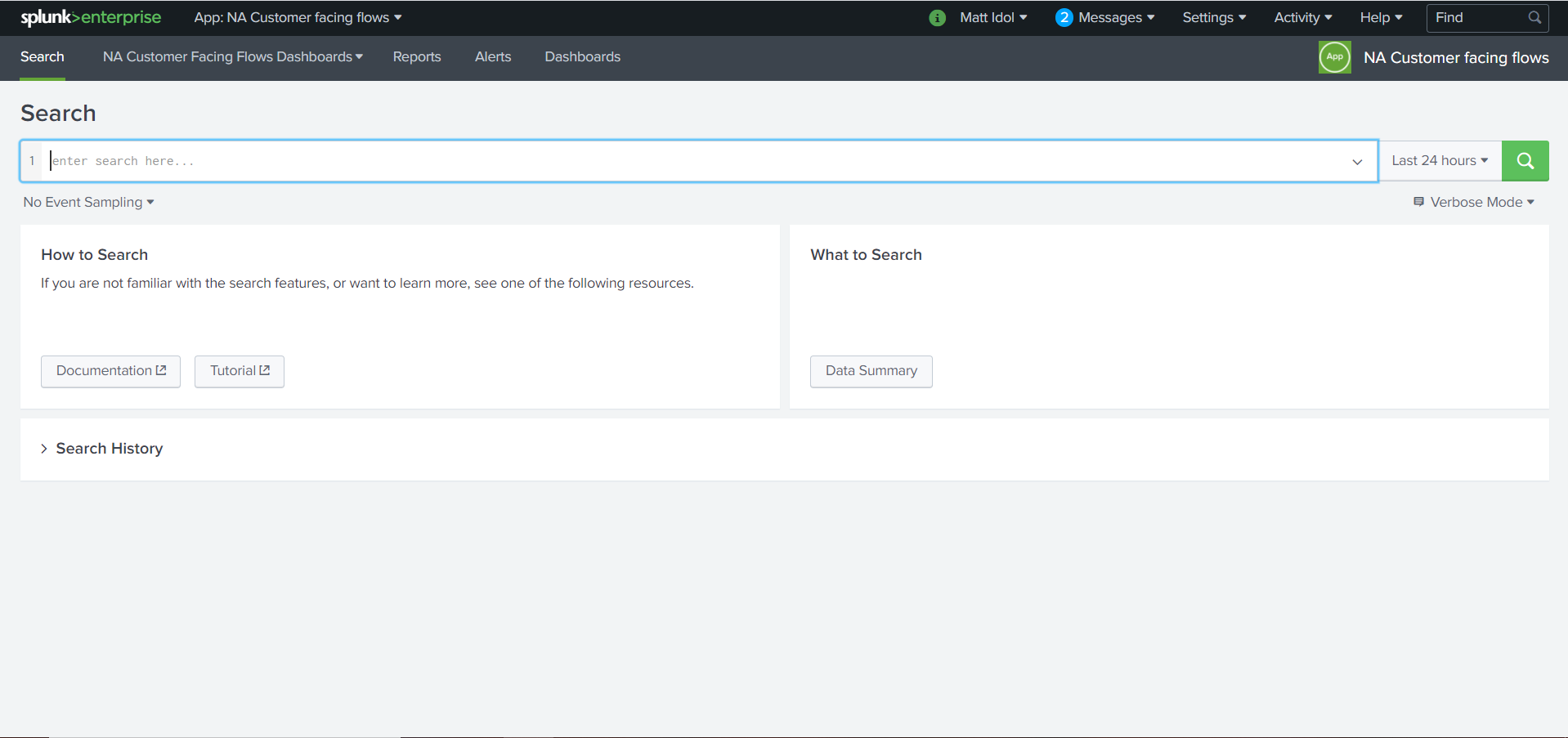Image resolution: width=1568 pixels, height=738 pixels.
Task: Click the Messages count badge
Action: click(x=1064, y=17)
